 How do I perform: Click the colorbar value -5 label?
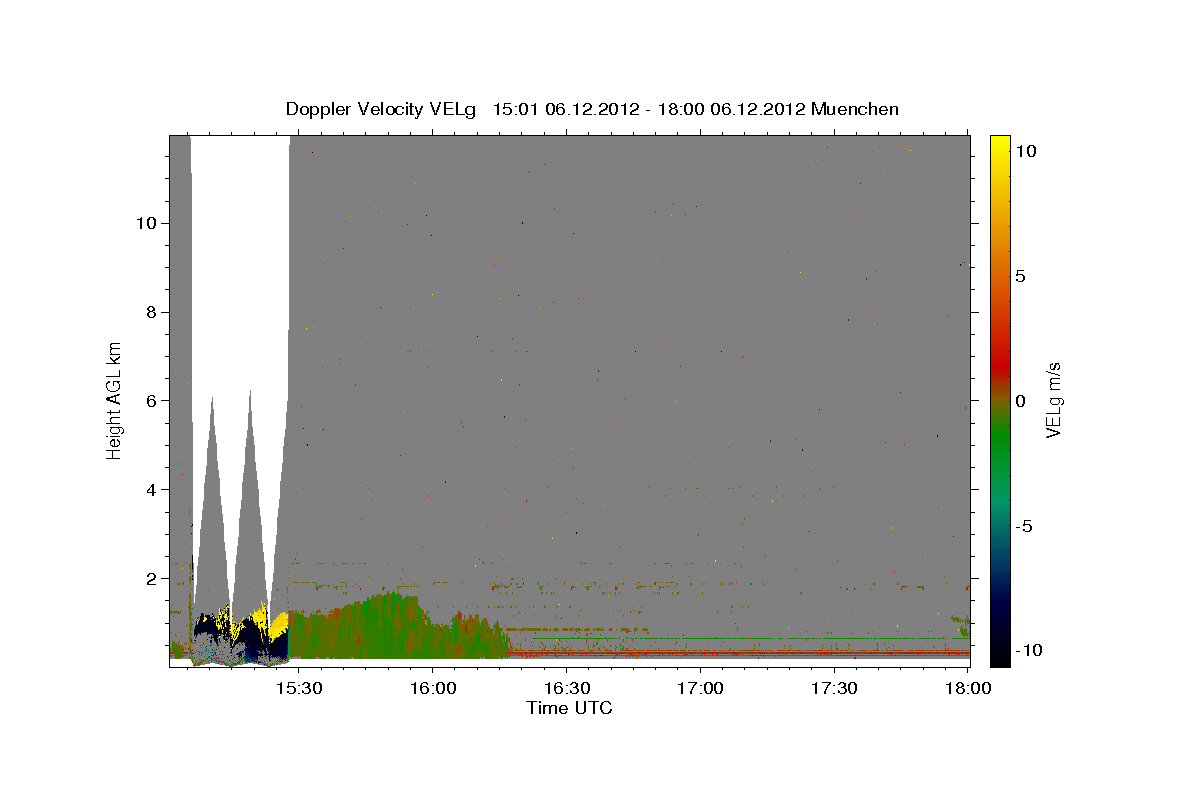[1023, 526]
